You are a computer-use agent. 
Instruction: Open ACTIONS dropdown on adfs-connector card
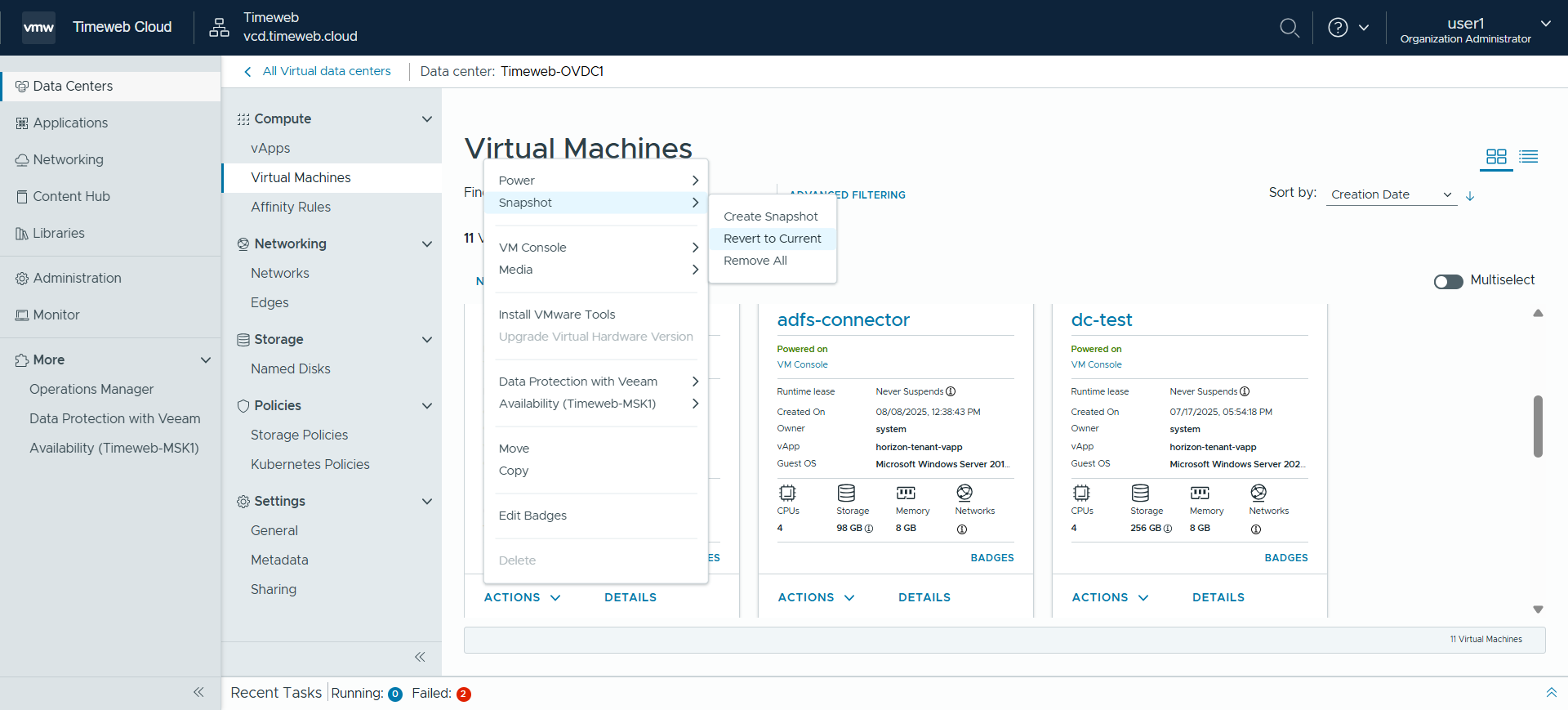point(817,597)
